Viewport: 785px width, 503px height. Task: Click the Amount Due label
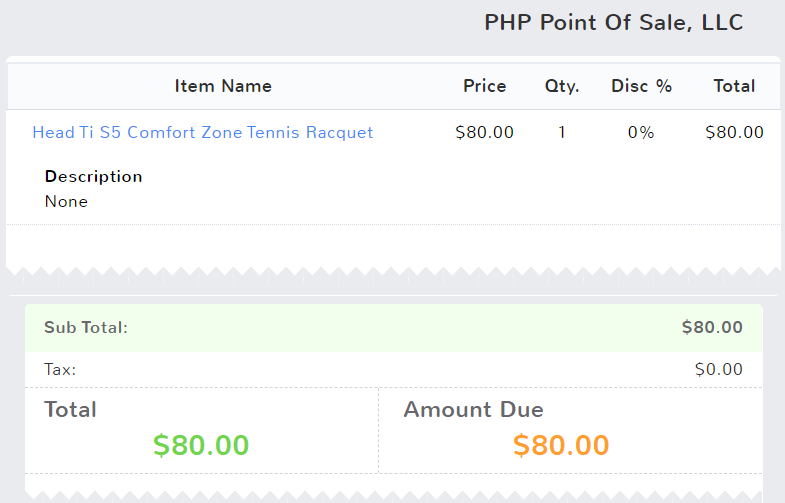[x=474, y=409]
